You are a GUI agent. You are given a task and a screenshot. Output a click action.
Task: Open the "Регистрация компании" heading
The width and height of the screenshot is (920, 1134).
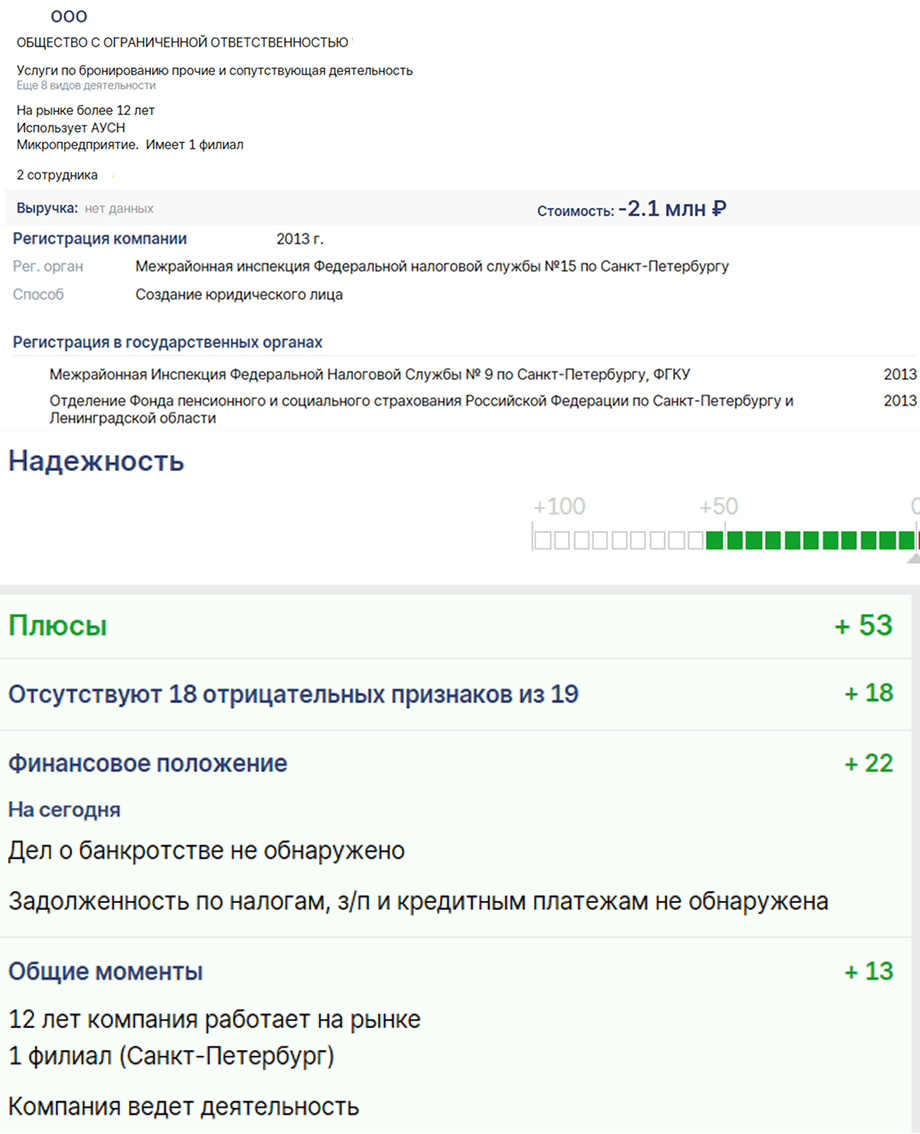pyautogui.click(x=100, y=239)
